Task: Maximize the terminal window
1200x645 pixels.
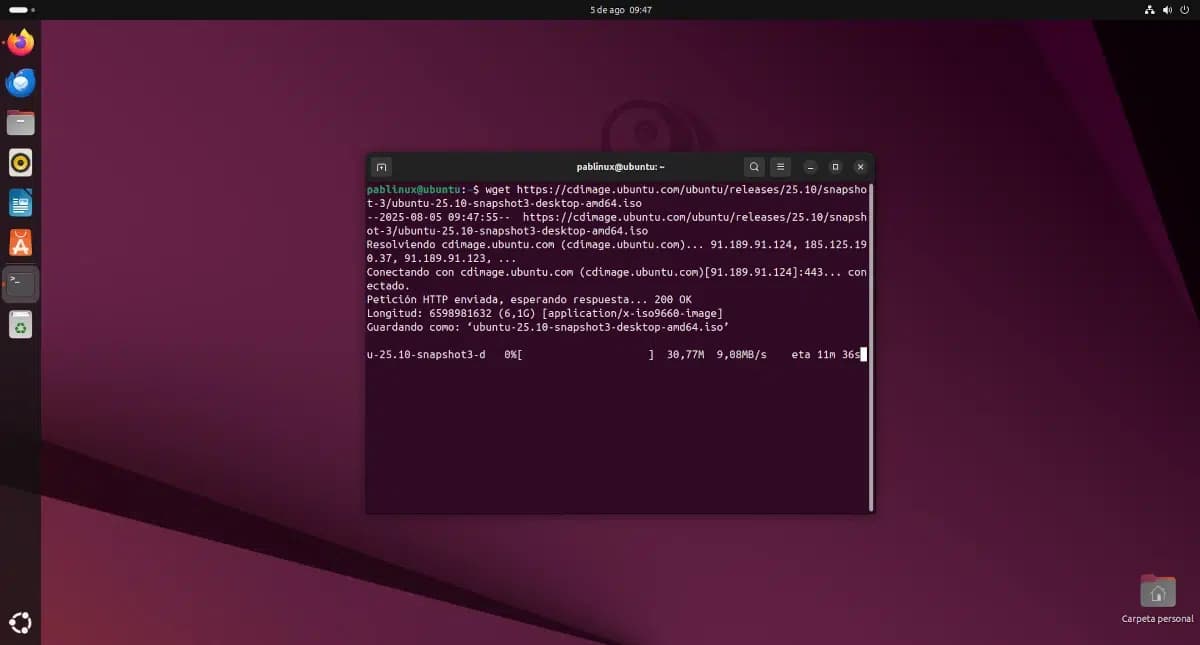Action: pyautogui.click(x=836, y=167)
